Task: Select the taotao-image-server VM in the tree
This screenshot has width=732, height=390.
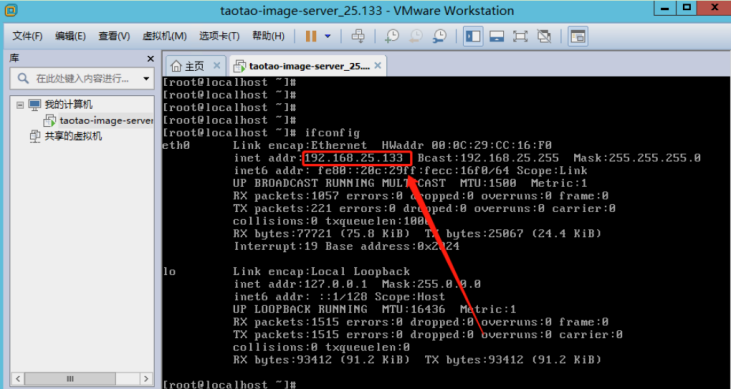Action: tap(106, 121)
